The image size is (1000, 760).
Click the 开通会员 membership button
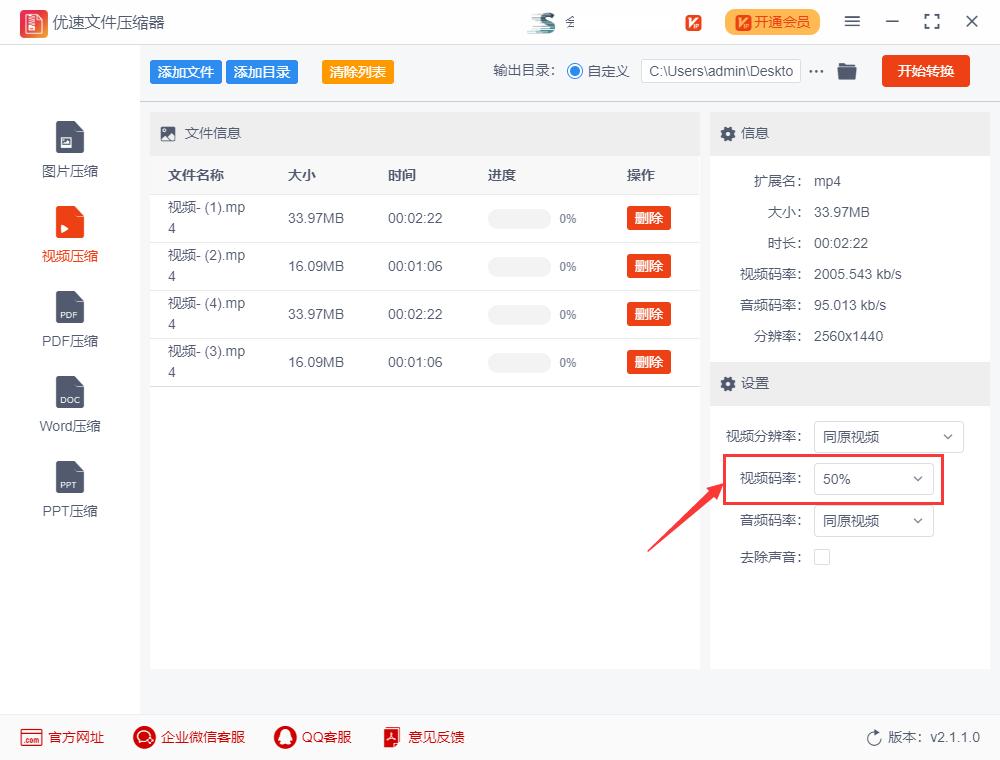click(772, 21)
